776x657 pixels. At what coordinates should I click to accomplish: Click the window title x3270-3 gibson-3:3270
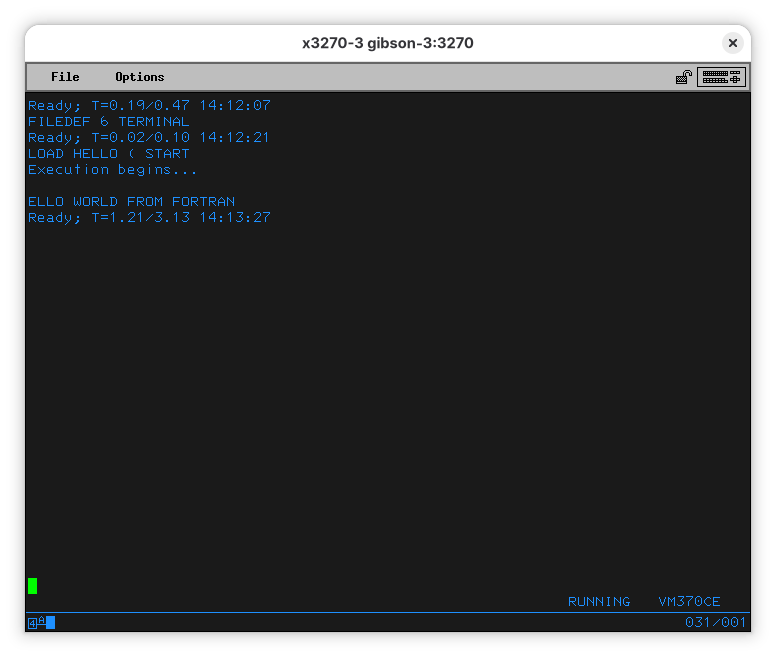tap(388, 43)
